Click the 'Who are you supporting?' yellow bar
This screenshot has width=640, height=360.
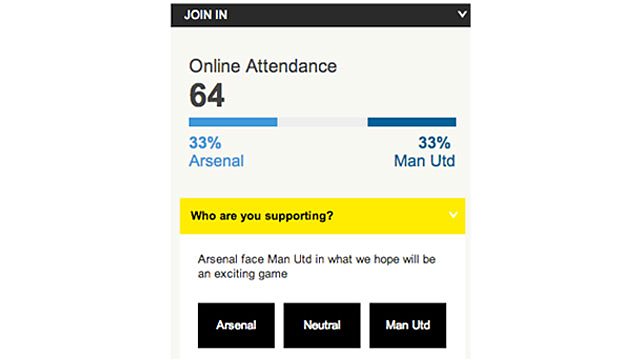322,216
